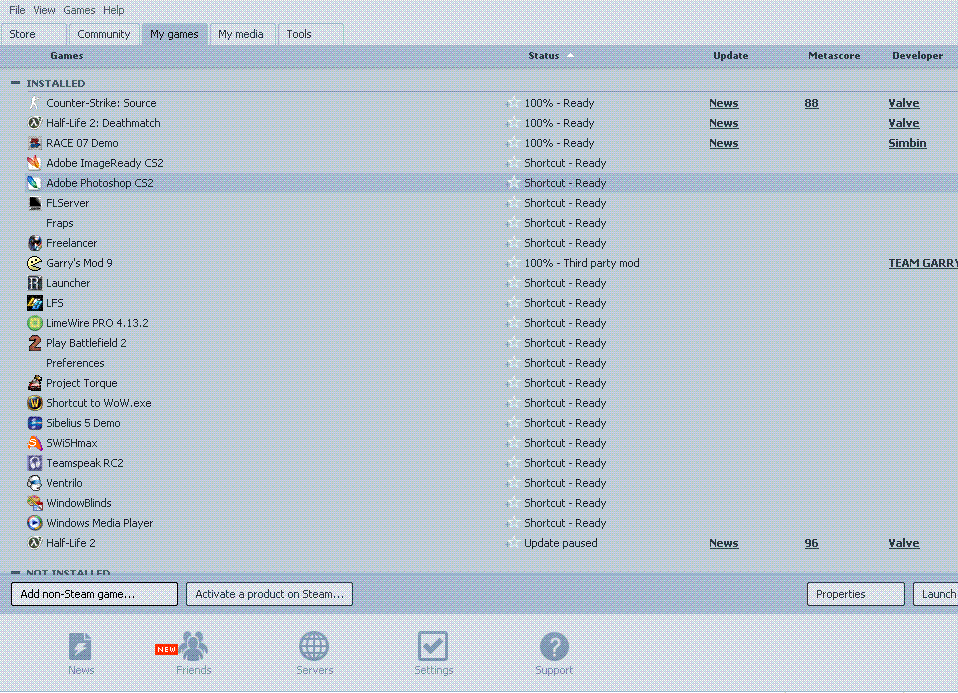Click the Launch button
This screenshot has width=958, height=693.
tap(936, 594)
